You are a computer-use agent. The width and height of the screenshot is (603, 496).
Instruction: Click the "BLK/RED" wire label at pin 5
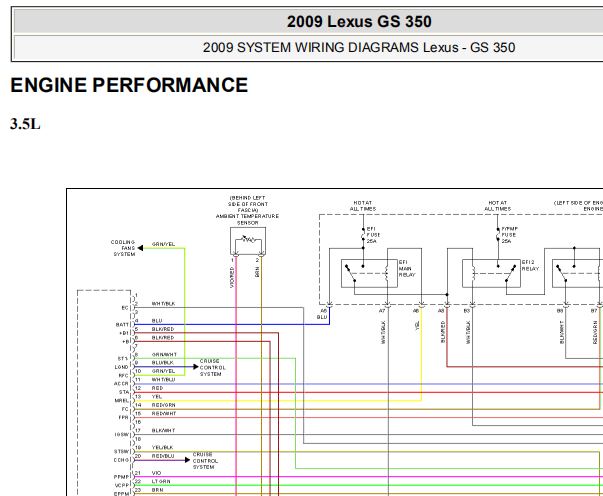(163, 329)
